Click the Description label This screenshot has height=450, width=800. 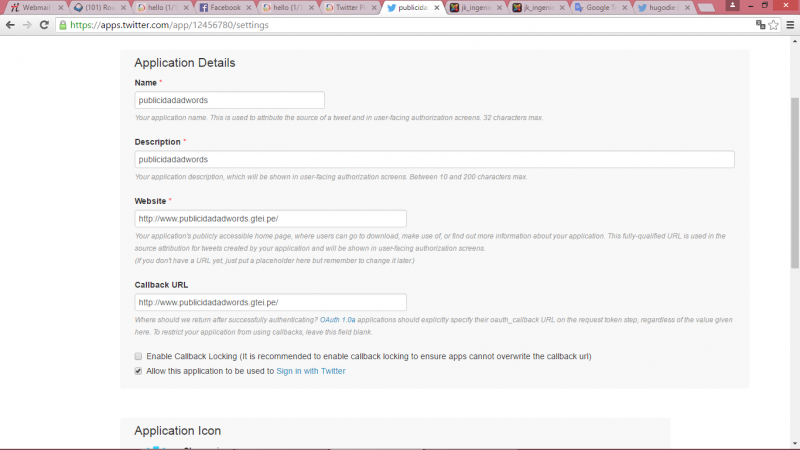click(158, 142)
